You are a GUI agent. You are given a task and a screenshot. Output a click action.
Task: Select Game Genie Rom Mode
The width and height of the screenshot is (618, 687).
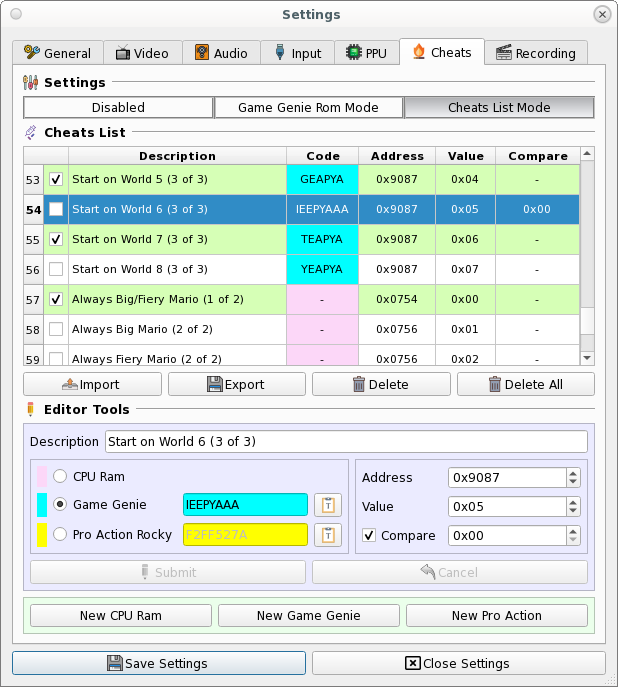click(308, 107)
